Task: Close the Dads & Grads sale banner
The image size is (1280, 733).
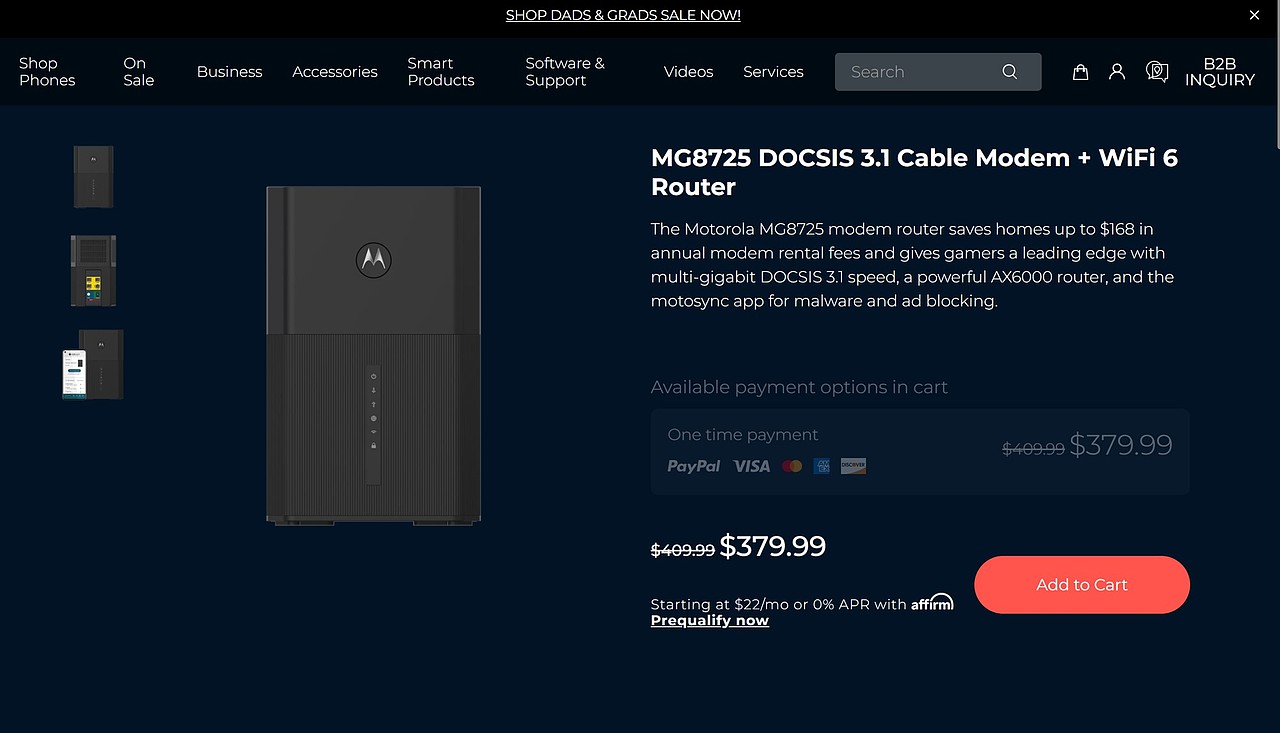Action: pos(1254,15)
